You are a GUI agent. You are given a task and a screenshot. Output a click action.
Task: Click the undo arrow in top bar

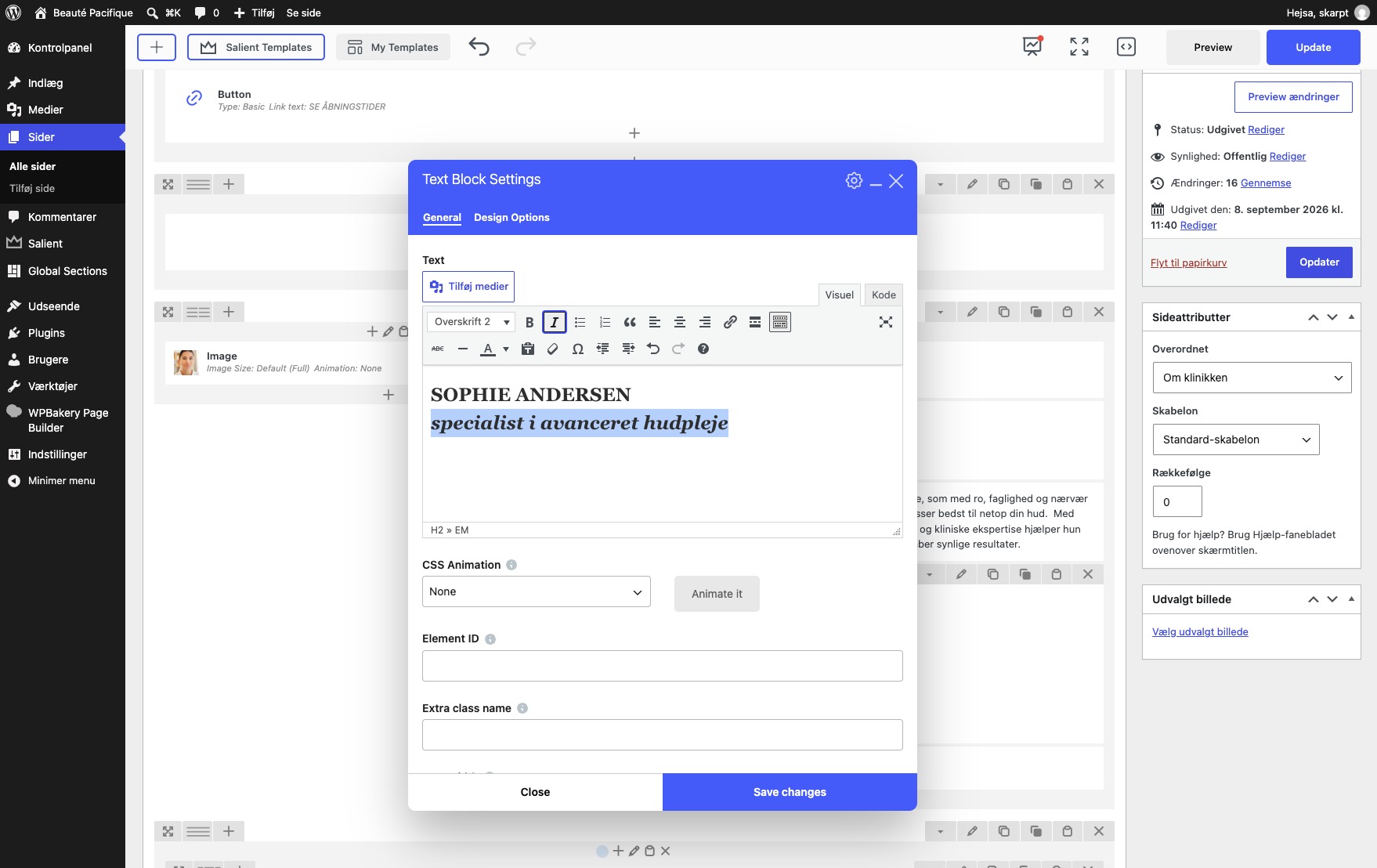click(x=479, y=47)
